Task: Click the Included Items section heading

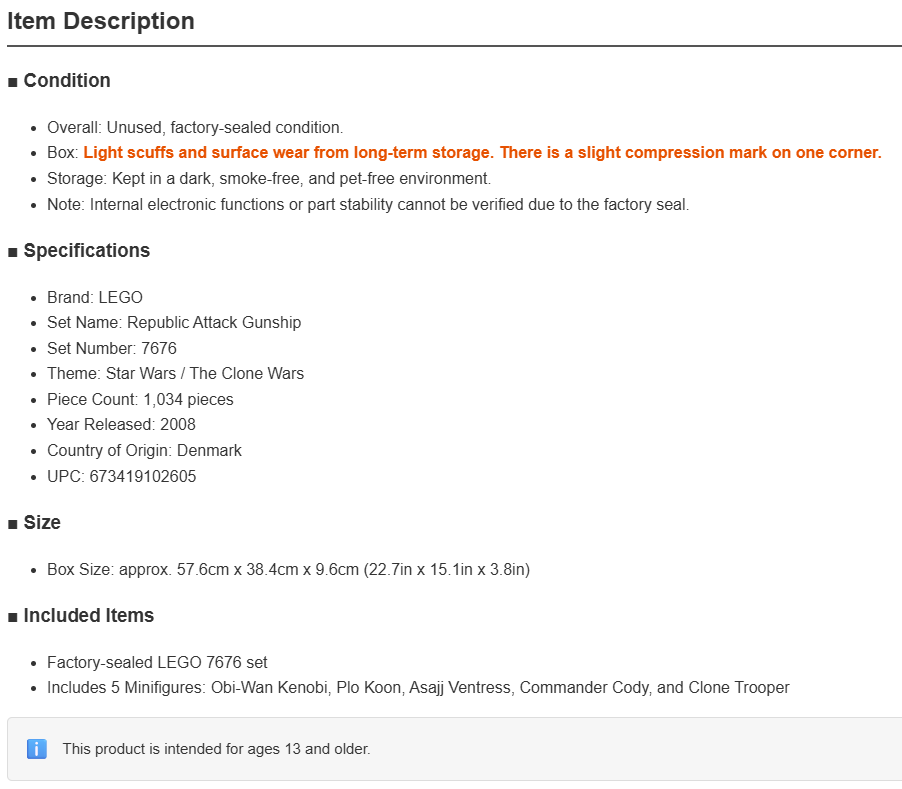Action: pyautogui.click(x=89, y=615)
